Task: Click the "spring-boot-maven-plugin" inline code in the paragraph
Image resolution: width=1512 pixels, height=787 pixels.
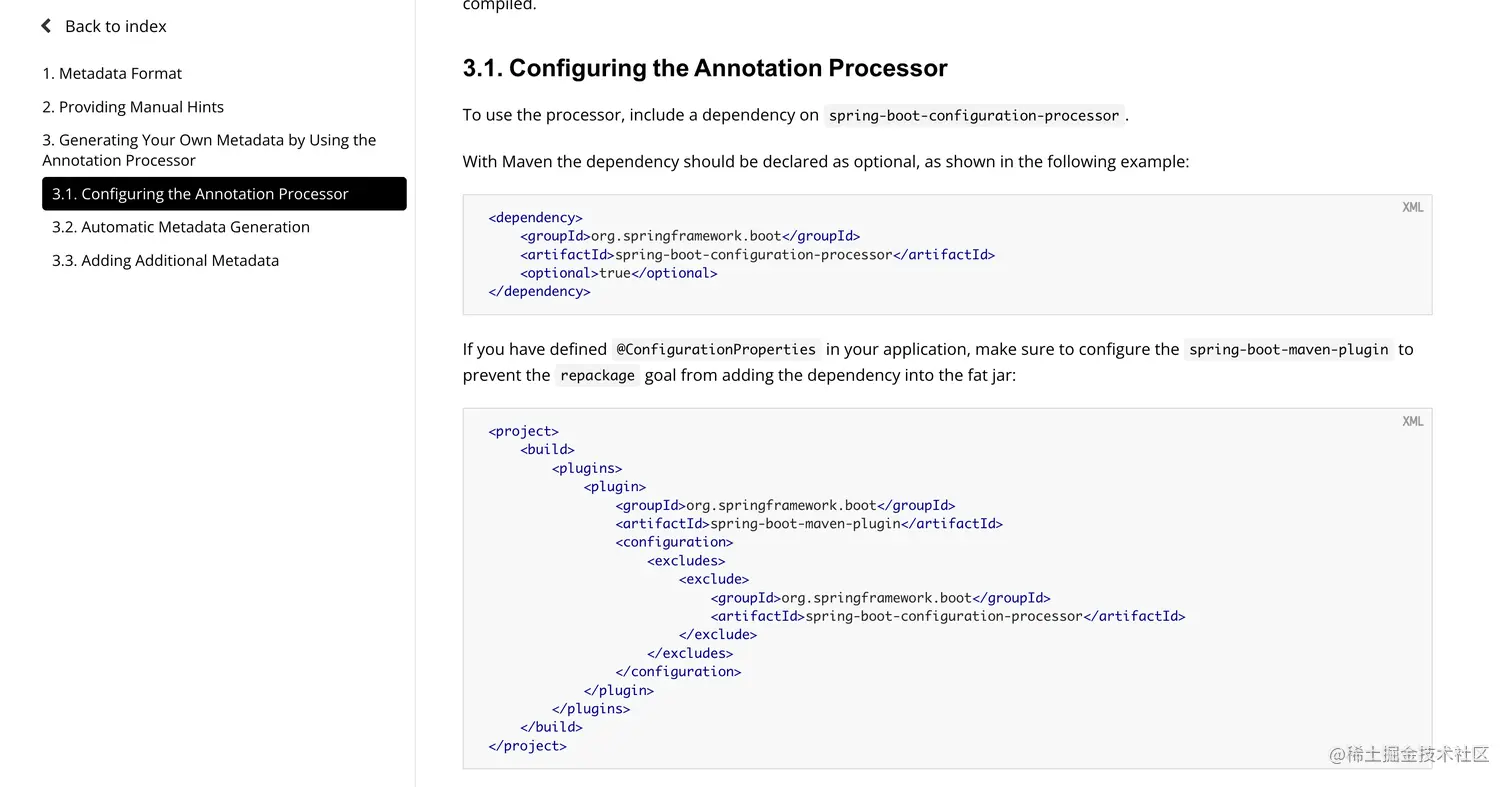Action: [x=1288, y=350]
